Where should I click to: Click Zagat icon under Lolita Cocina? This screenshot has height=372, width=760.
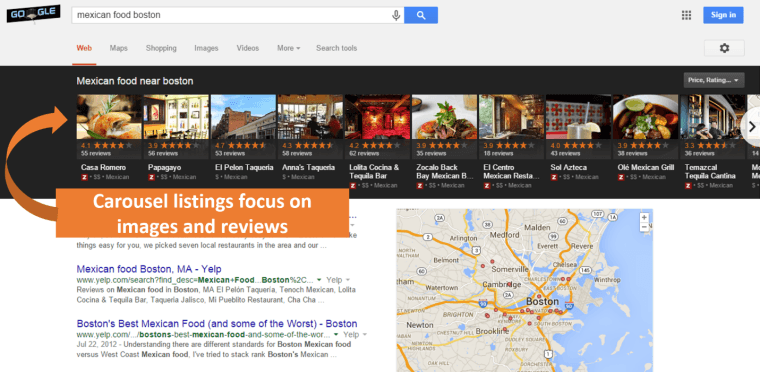click(x=352, y=185)
